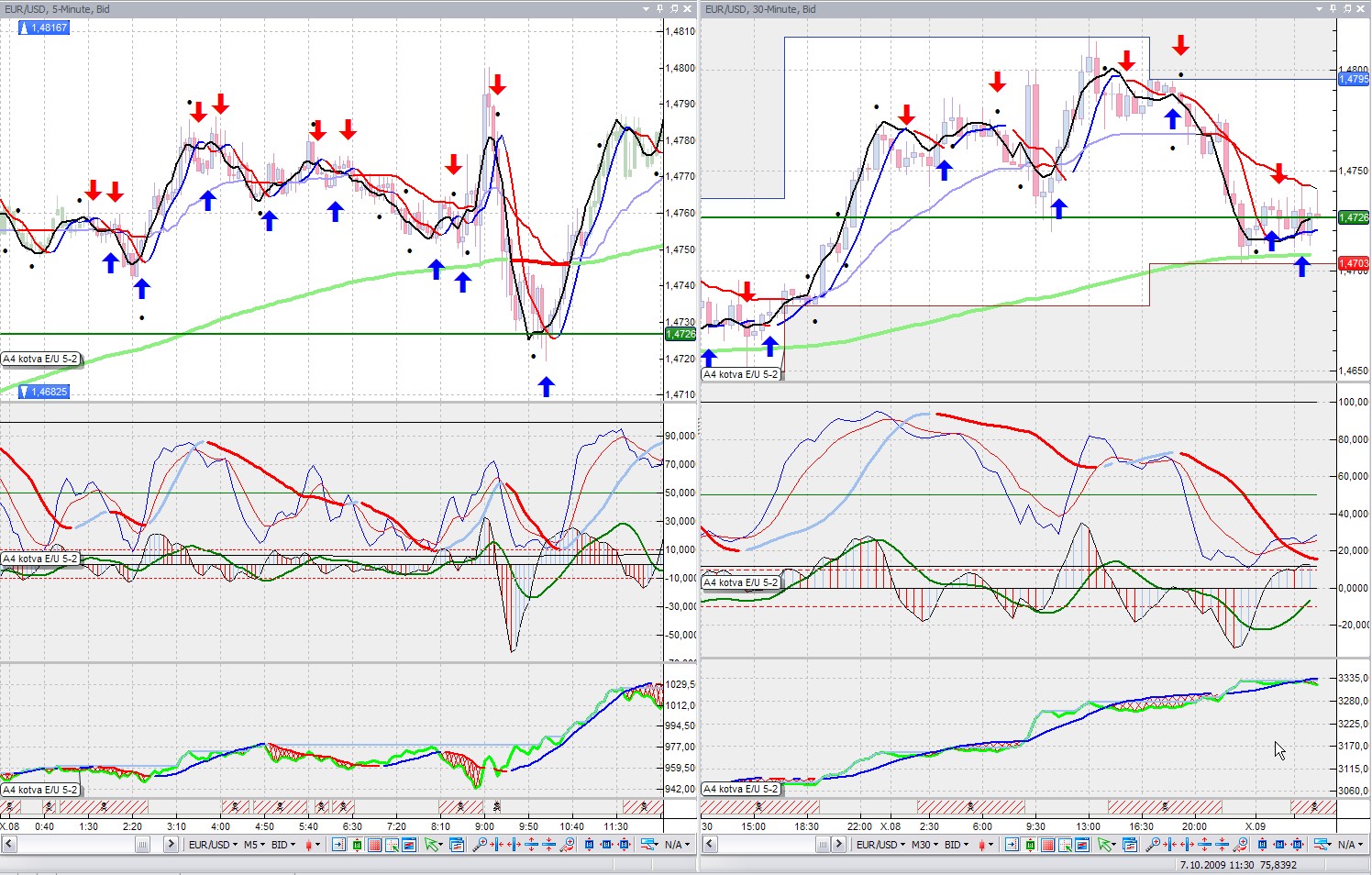This screenshot has width=1372, height=875.
Task: Click horizontal expand arrows icon in the 30-Minute chart toolbar
Action: (1189, 845)
